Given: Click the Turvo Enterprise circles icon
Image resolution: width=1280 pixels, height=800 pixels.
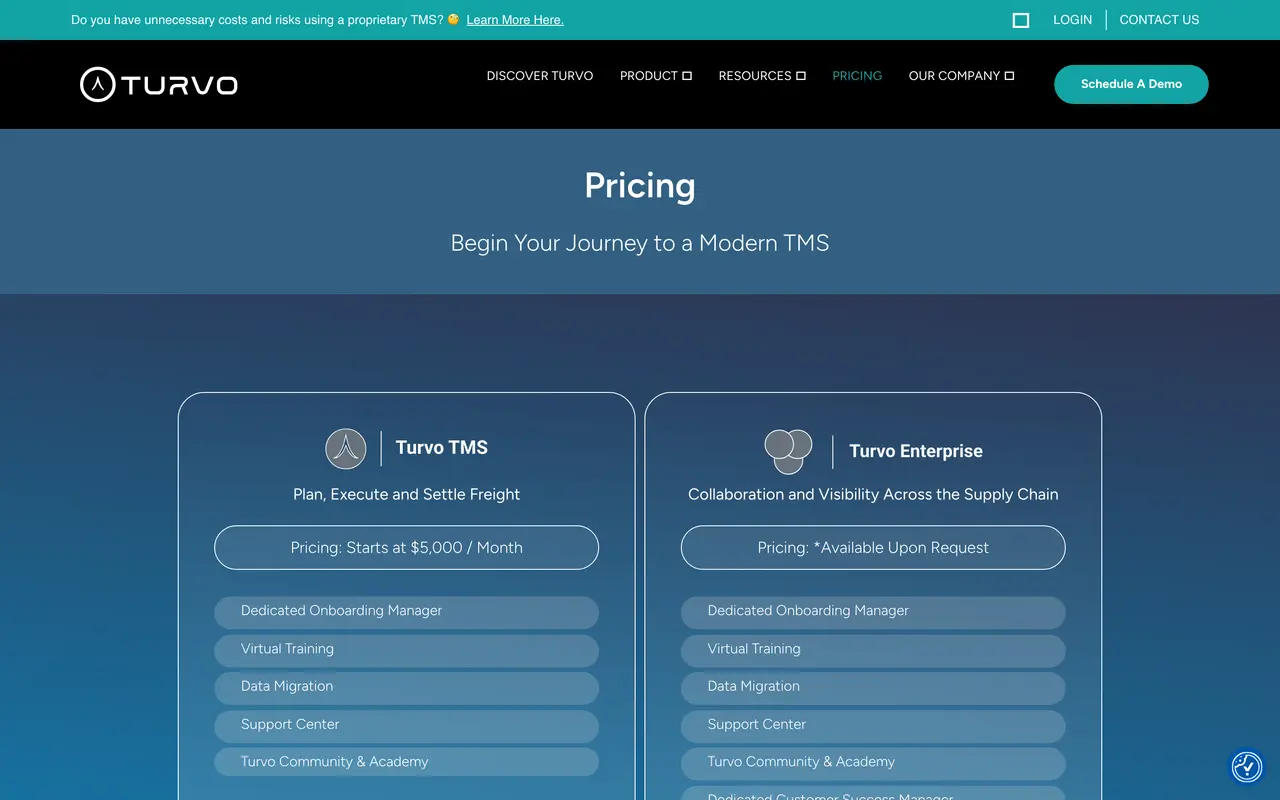Looking at the screenshot, I should pyautogui.click(x=788, y=451).
